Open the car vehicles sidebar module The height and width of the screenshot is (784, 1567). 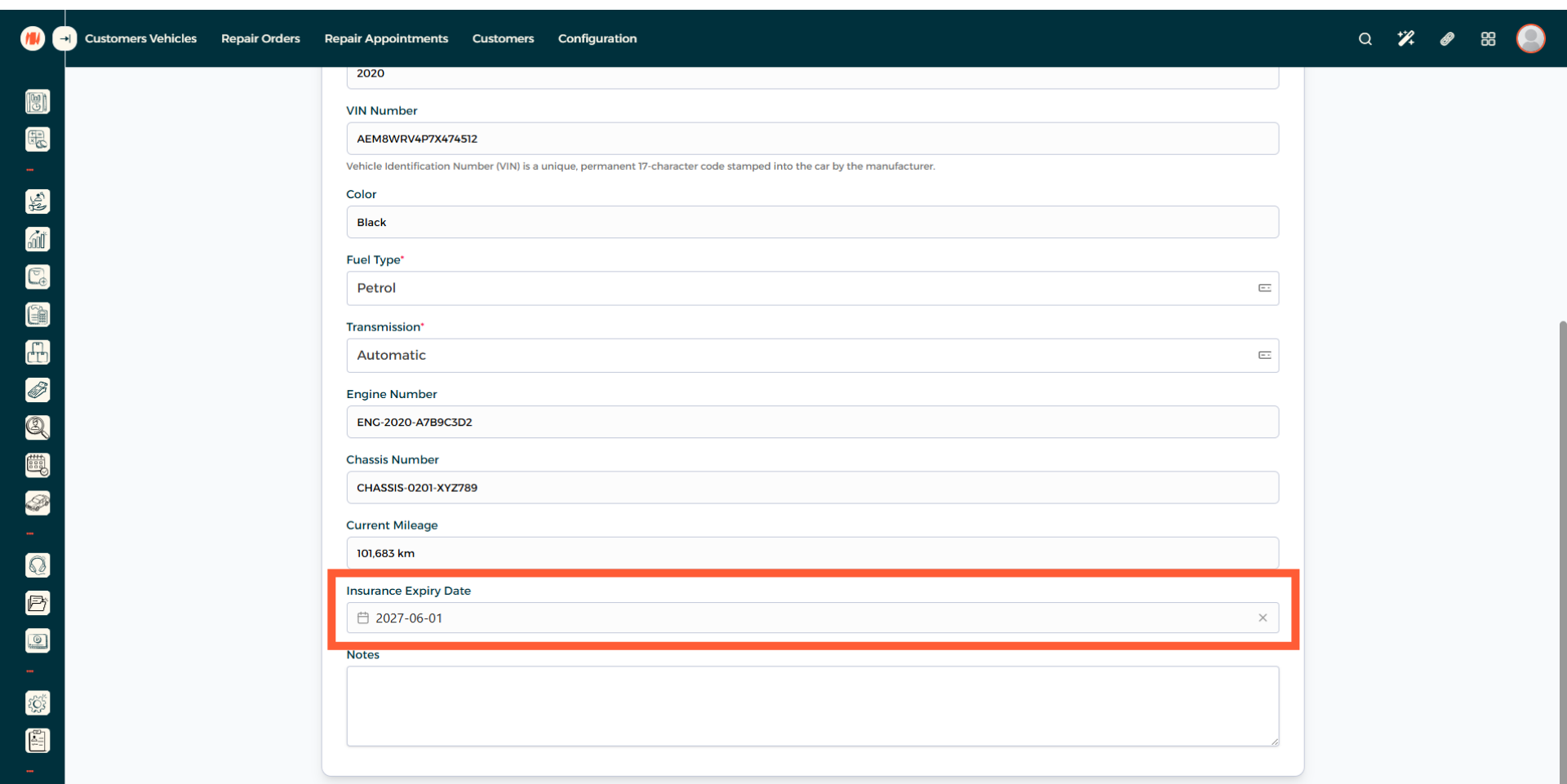(x=38, y=503)
